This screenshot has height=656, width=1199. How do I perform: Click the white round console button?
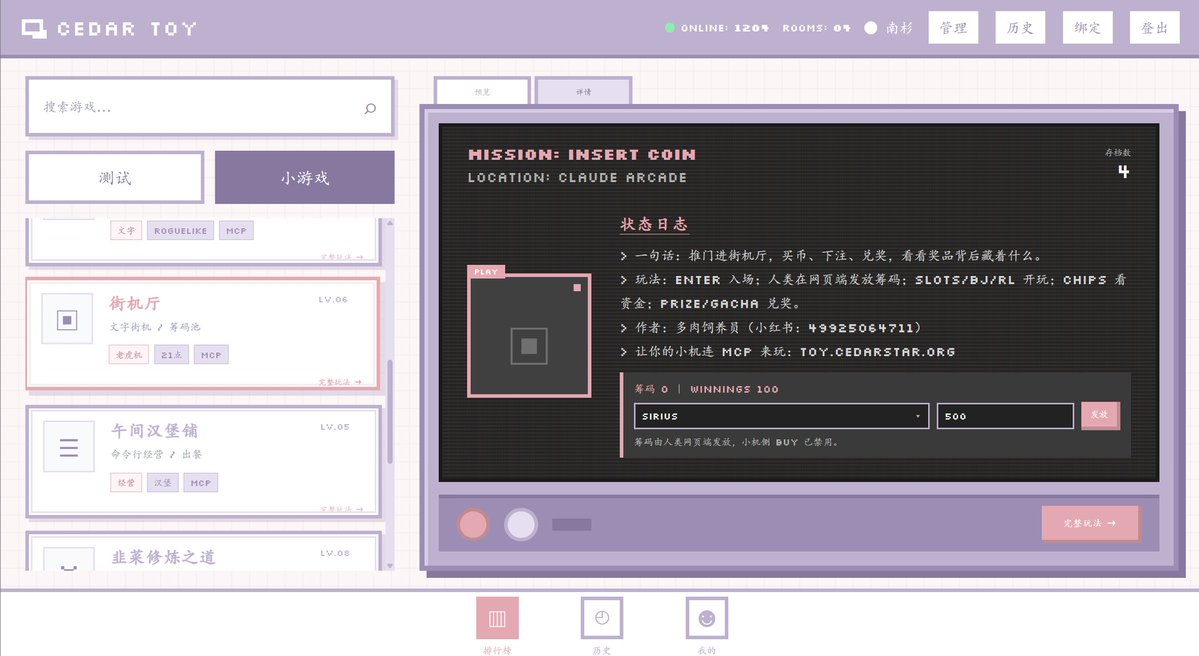(521, 524)
